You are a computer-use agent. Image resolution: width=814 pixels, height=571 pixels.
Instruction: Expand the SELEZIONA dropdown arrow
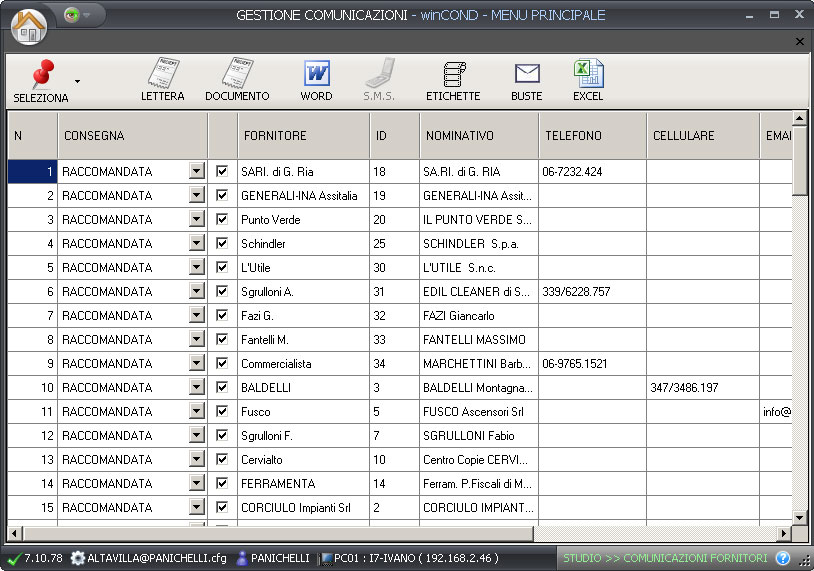(x=78, y=80)
